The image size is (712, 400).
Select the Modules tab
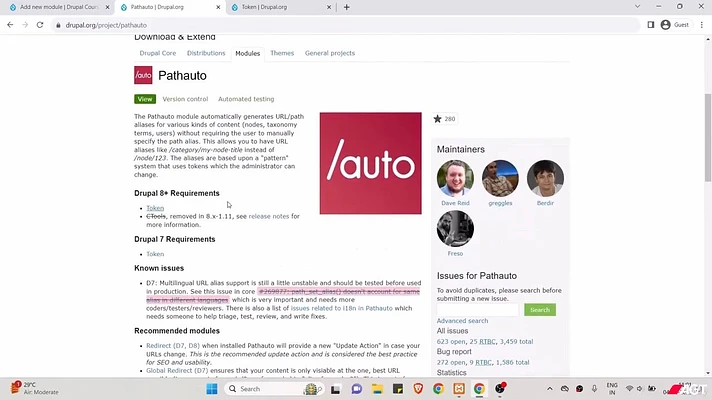click(x=247, y=53)
